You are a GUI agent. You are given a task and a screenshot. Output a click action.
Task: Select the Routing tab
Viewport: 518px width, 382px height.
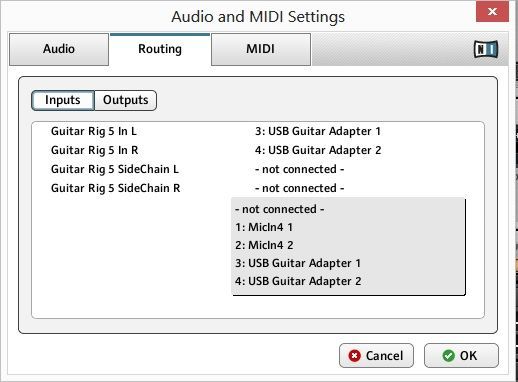pos(160,49)
